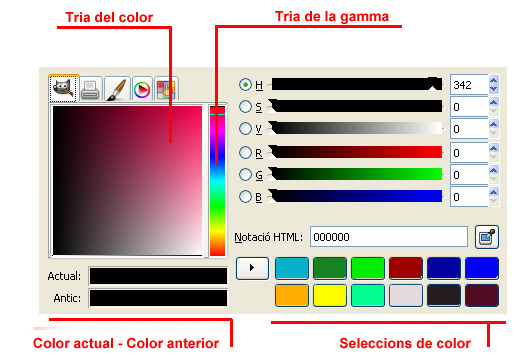Image resolution: width=526 pixels, height=363 pixels.
Task: Open the CMYK printer selector tab
Action: click(91, 89)
